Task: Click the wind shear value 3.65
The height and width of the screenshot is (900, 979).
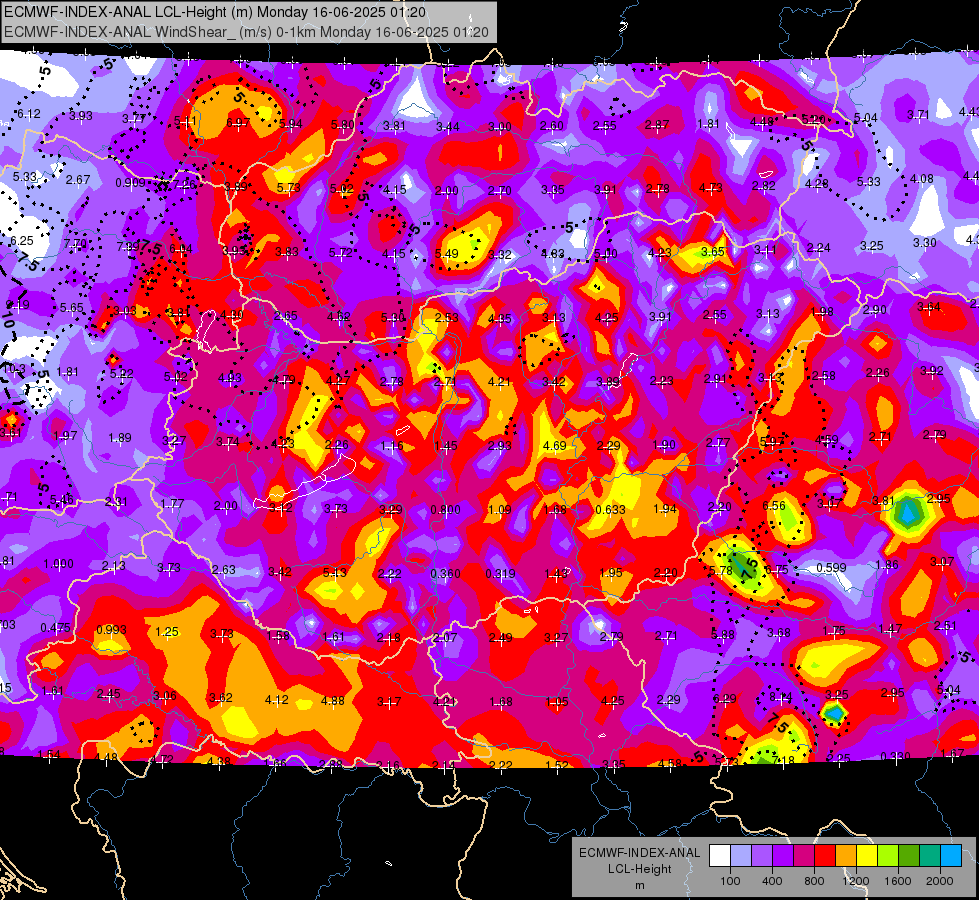Action: coord(712,252)
